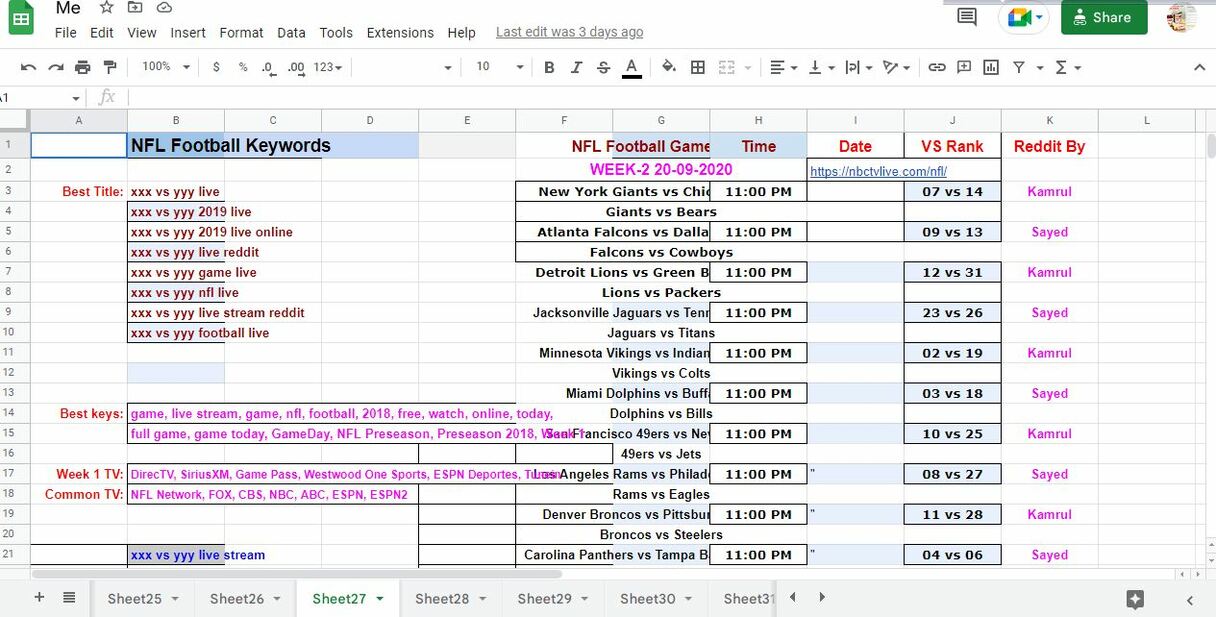Open Sheet27 tab dropdown arrow

click(x=380, y=599)
